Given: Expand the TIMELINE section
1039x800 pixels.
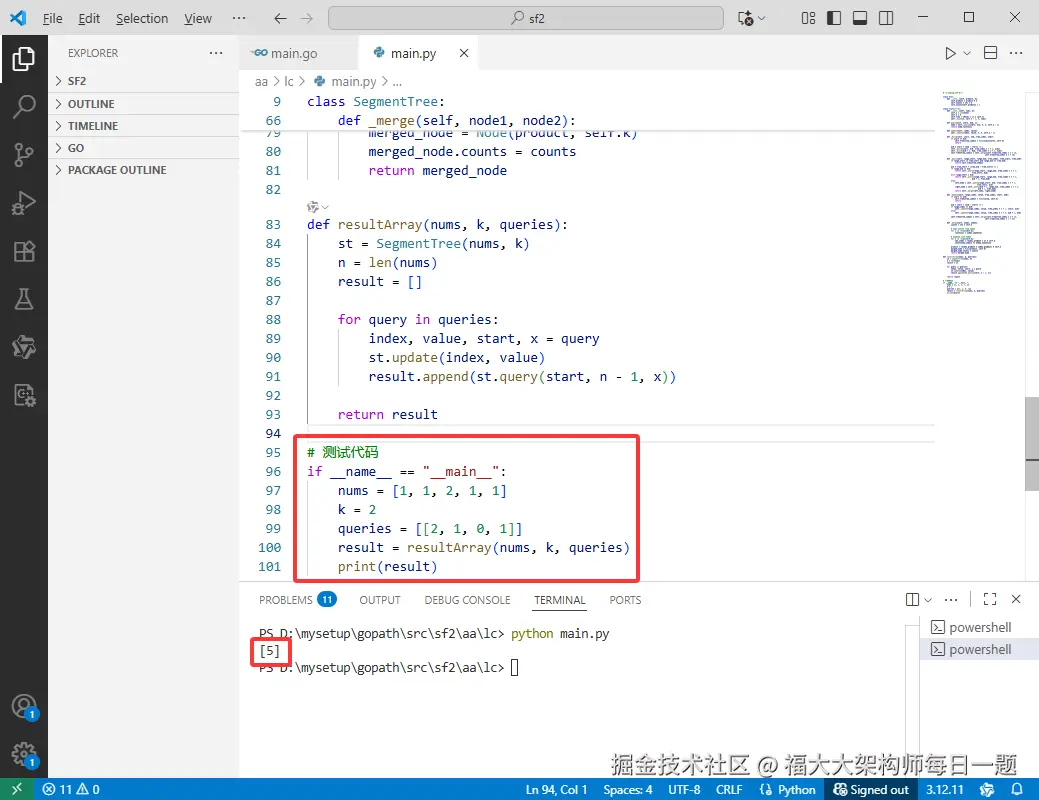Looking at the screenshot, I should click(x=144, y=125).
